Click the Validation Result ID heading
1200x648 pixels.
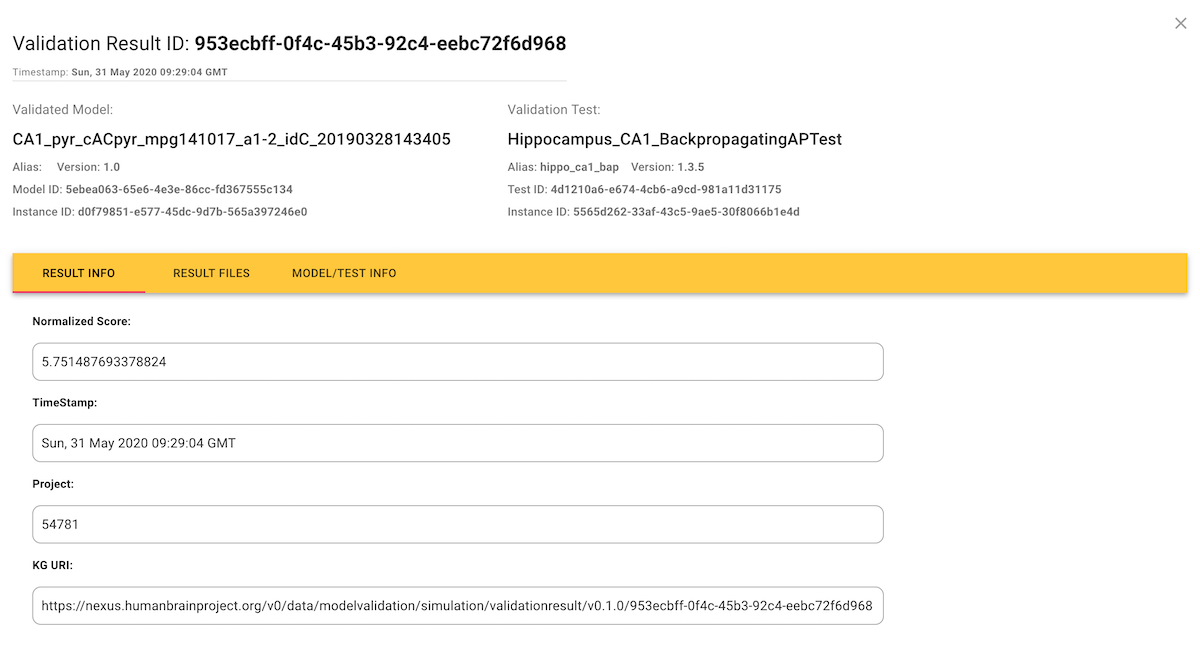point(289,44)
